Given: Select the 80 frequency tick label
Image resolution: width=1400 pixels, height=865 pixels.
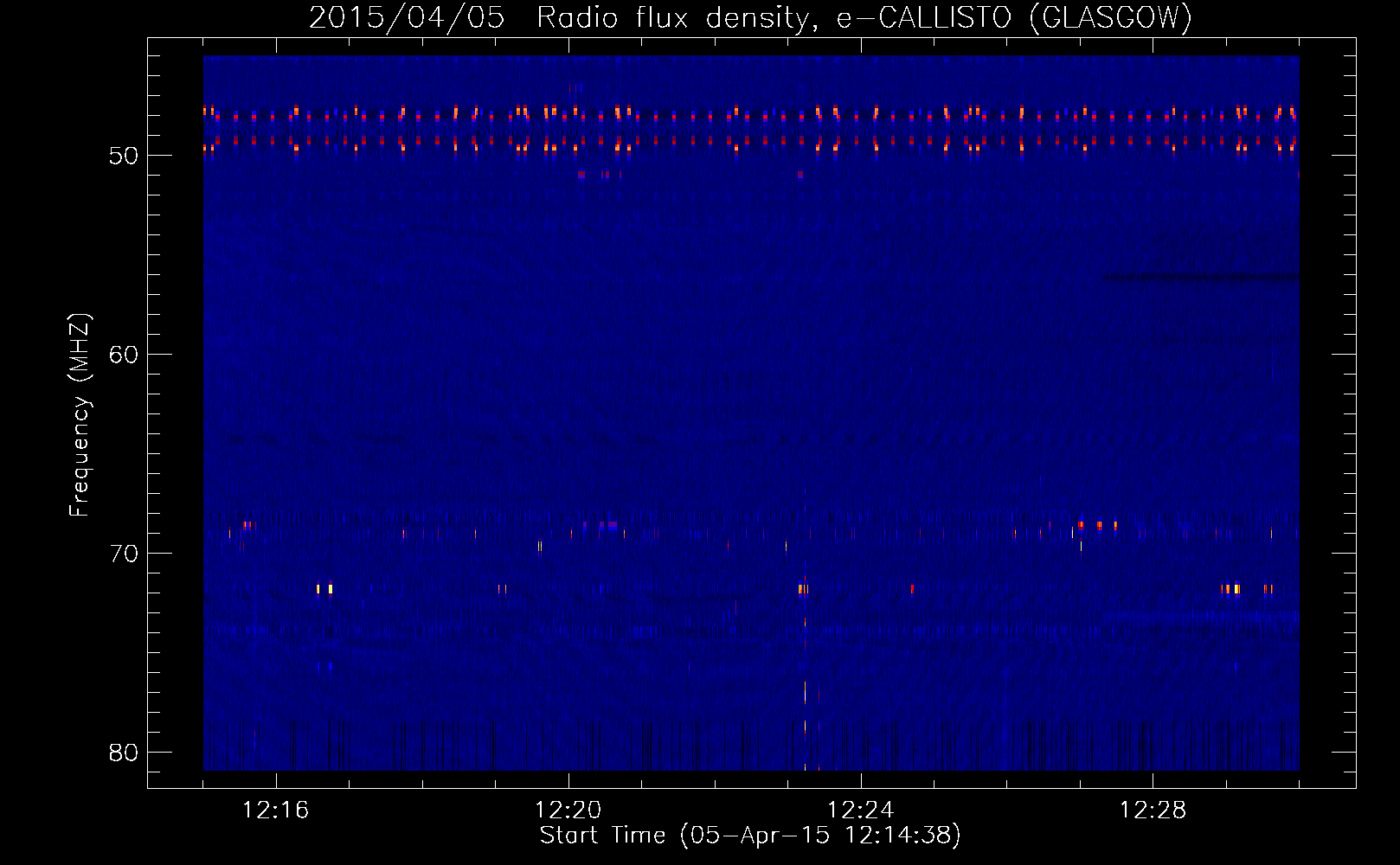Looking at the screenshot, I should tap(124, 753).
